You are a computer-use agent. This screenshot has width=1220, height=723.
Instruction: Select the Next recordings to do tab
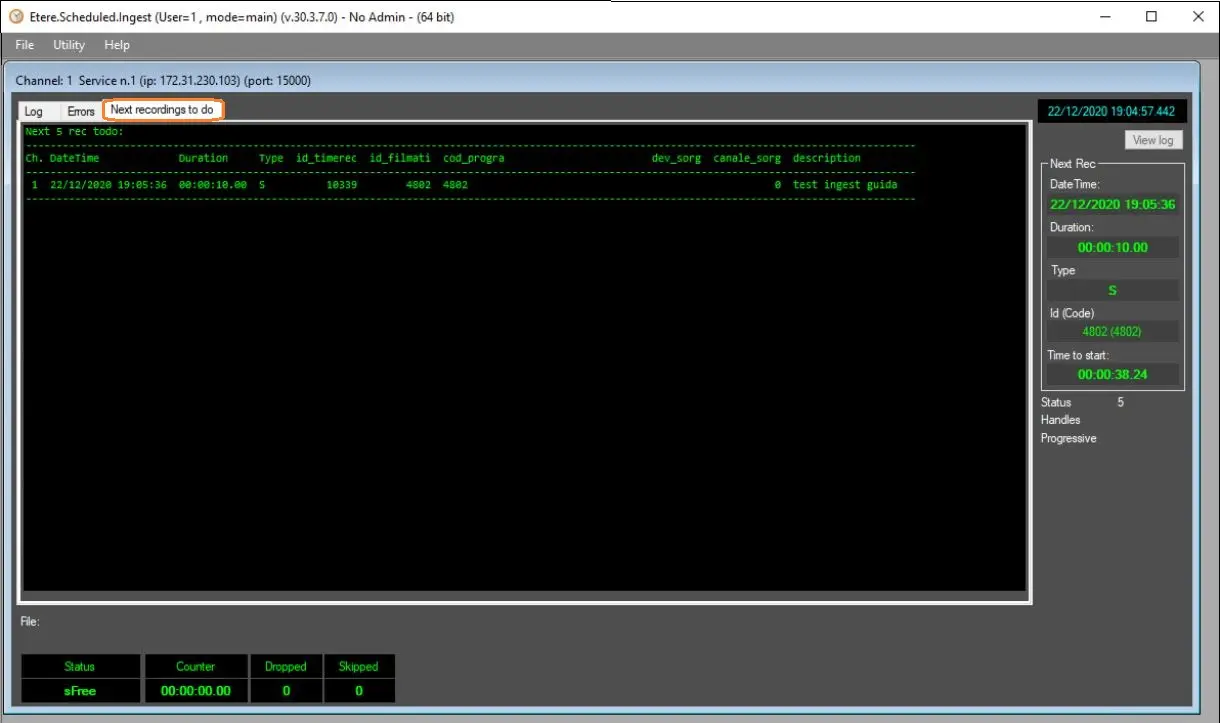pyautogui.click(x=162, y=110)
